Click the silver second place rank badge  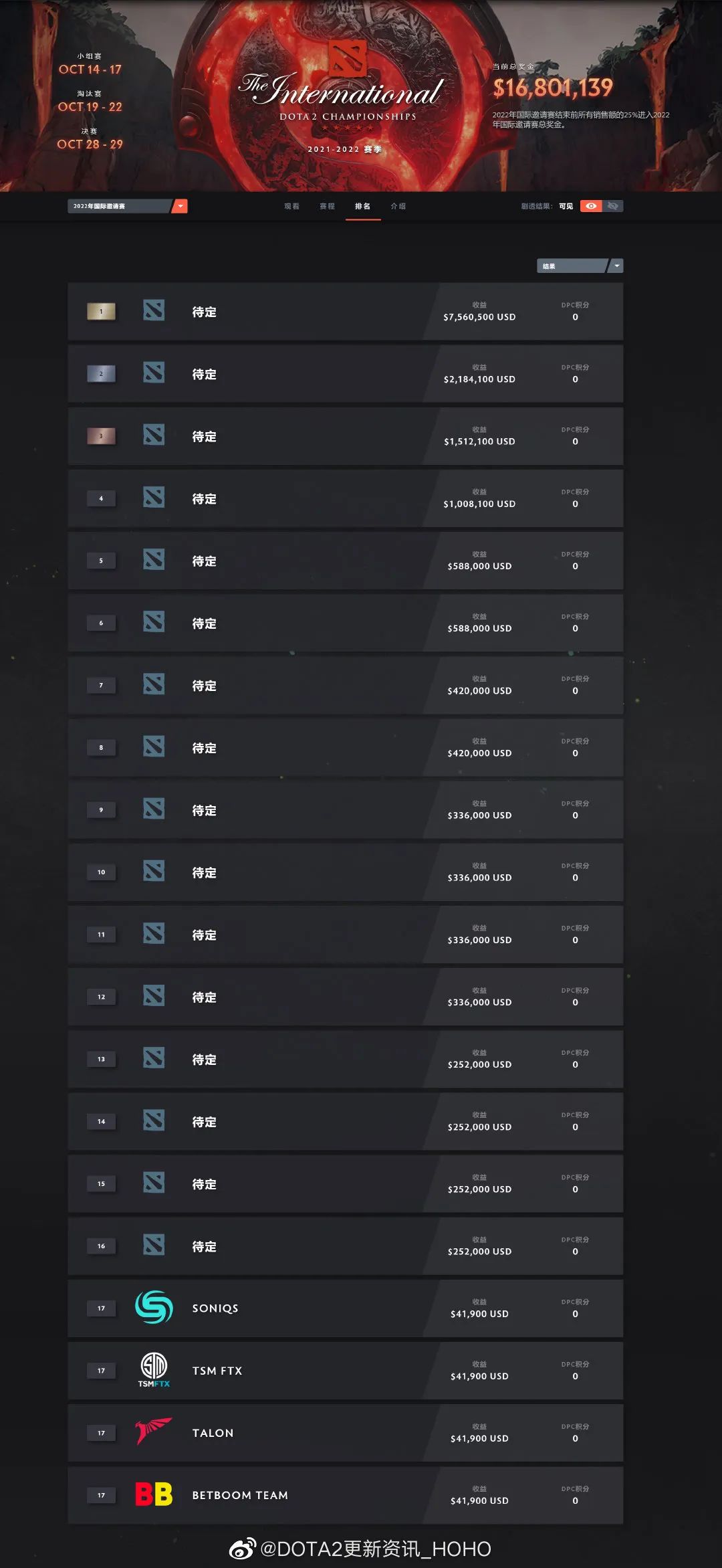coord(101,373)
